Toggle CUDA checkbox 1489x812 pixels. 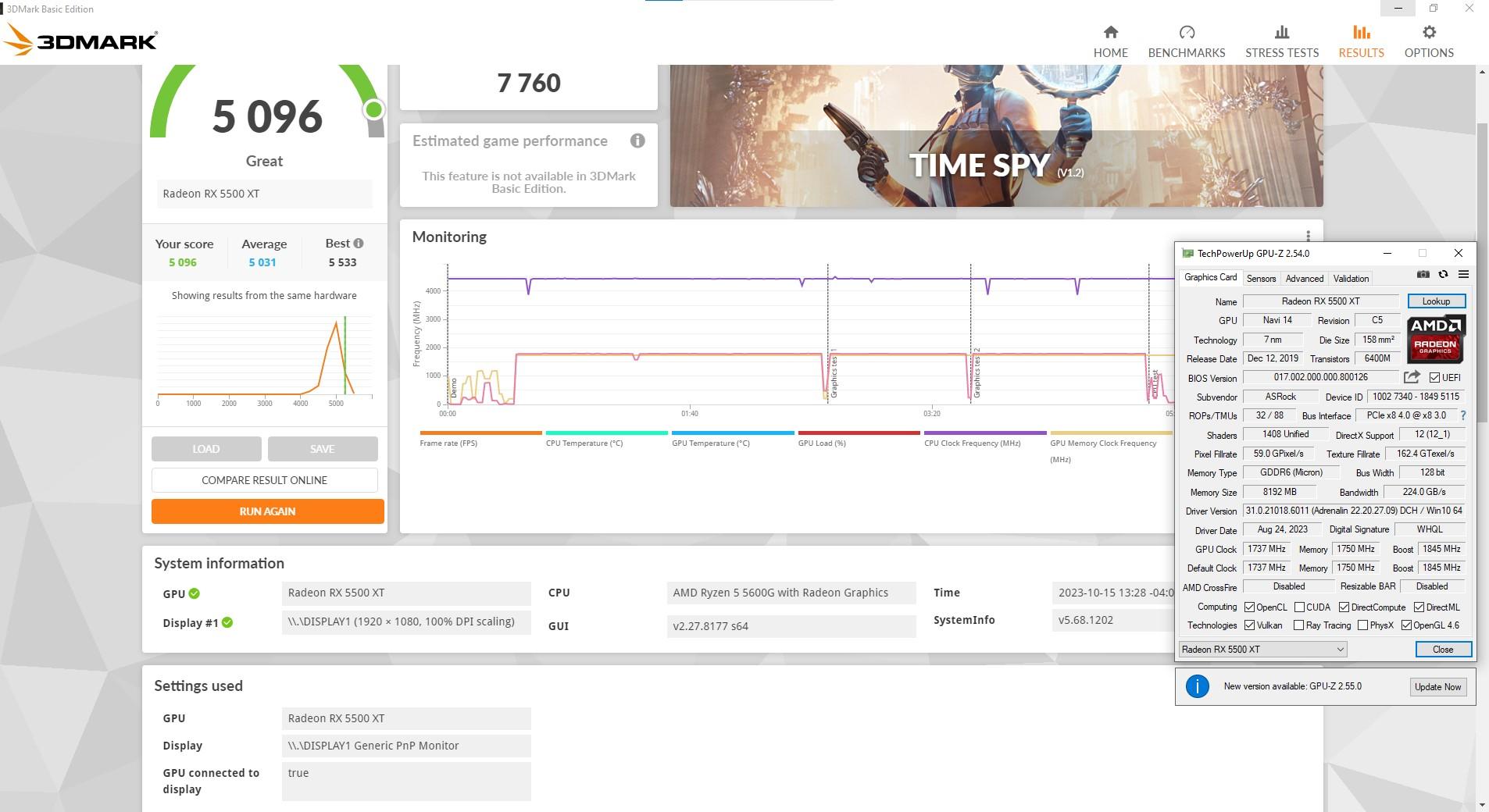(x=1299, y=607)
